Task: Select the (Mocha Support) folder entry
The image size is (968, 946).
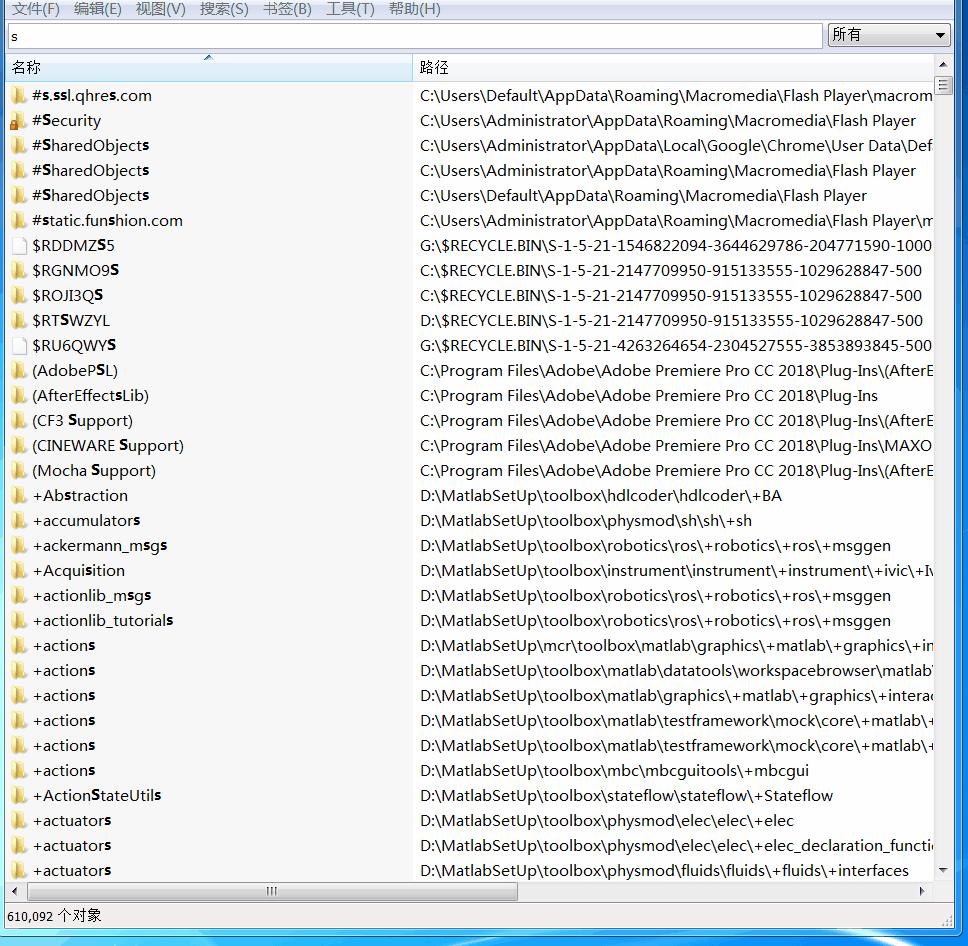Action: (94, 471)
